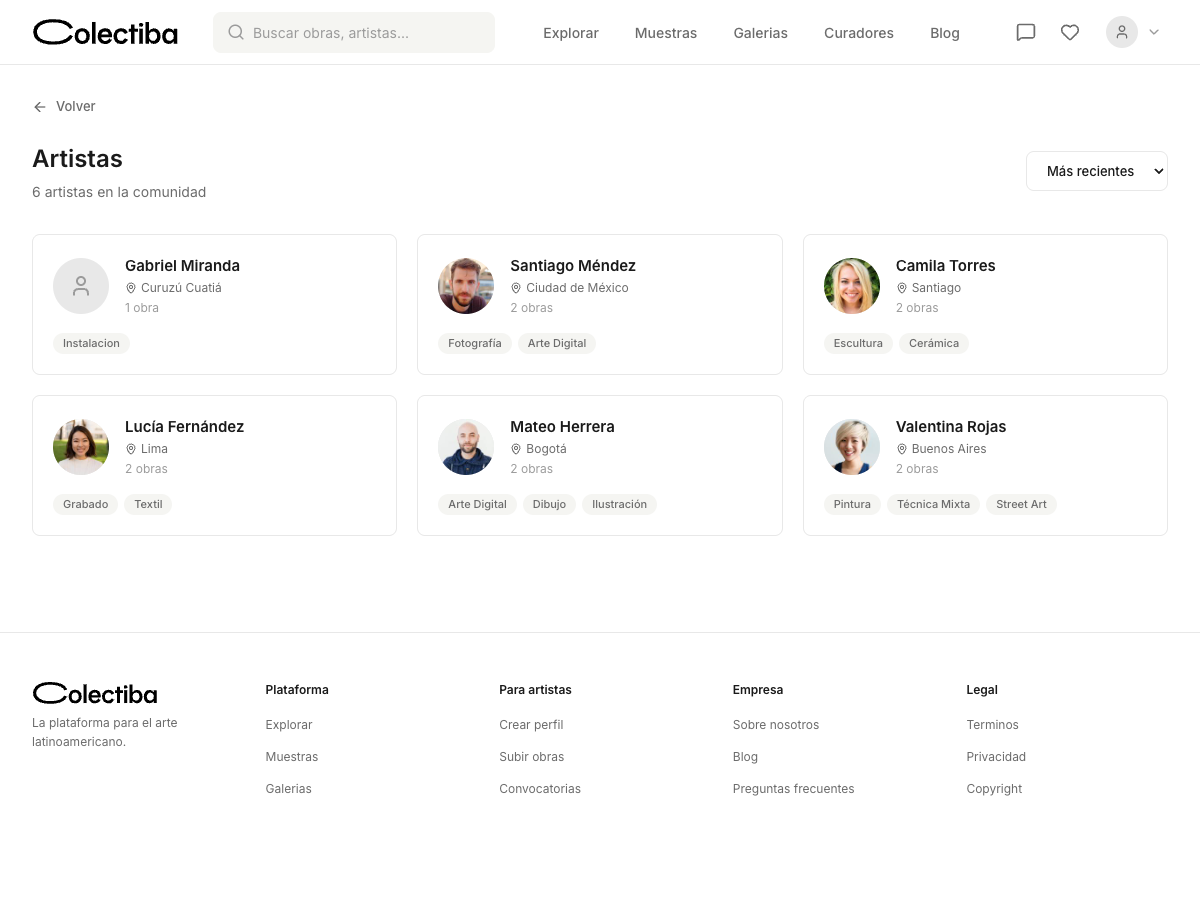Open Camila Torres' profile photo
The height and width of the screenshot is (900, 1200).
pos(852,286)
